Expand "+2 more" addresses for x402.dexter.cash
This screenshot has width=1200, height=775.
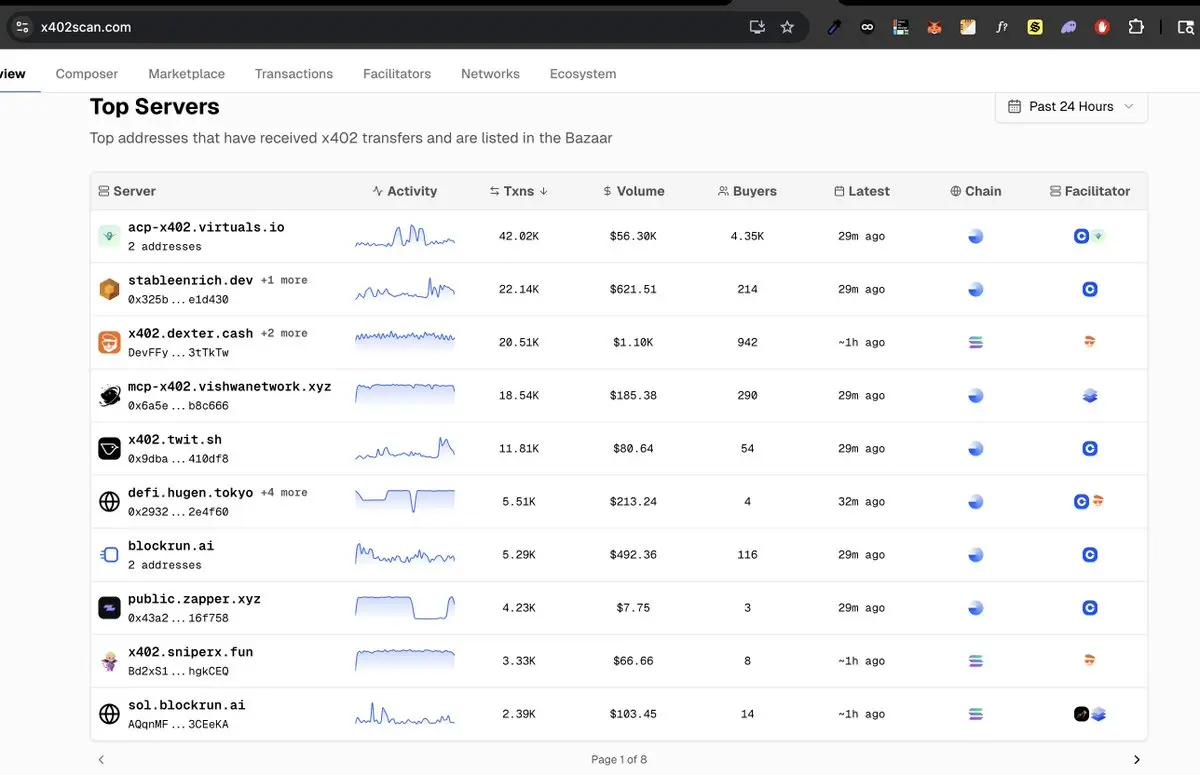click(284, 334)
